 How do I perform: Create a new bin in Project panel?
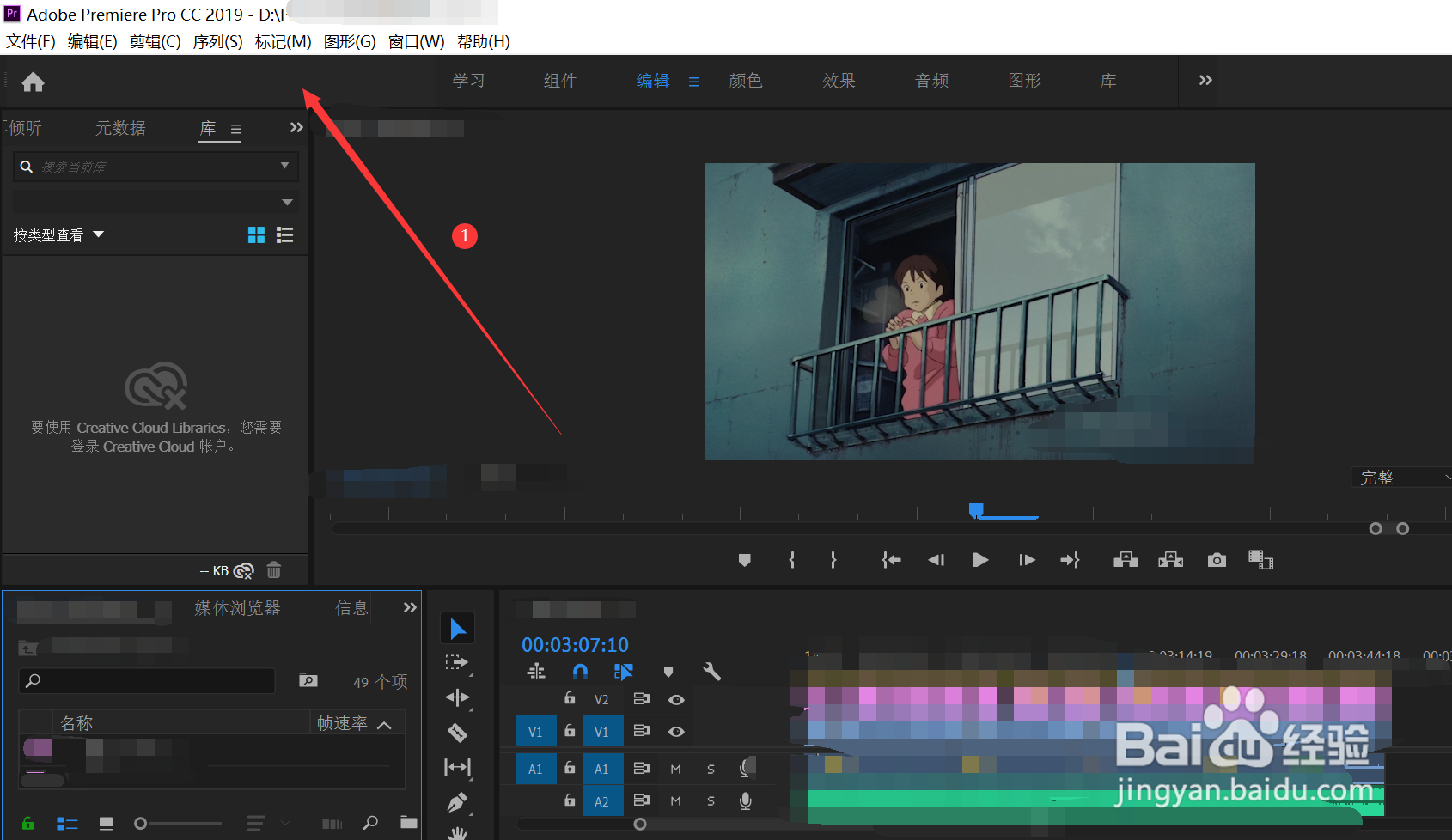pyautogui.click(x=409, y=823)
